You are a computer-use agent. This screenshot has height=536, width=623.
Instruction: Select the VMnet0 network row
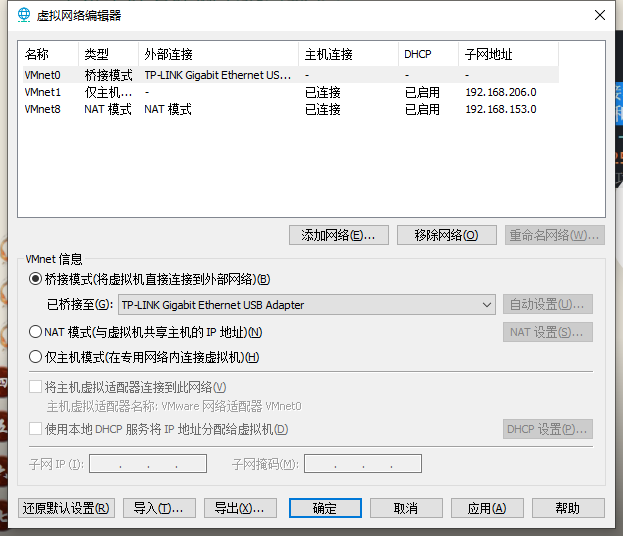click(x=291, y=75)
